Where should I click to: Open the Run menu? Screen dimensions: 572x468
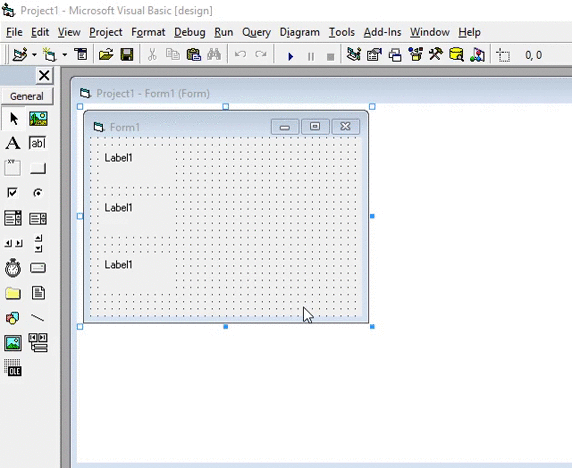coord(224,32)
